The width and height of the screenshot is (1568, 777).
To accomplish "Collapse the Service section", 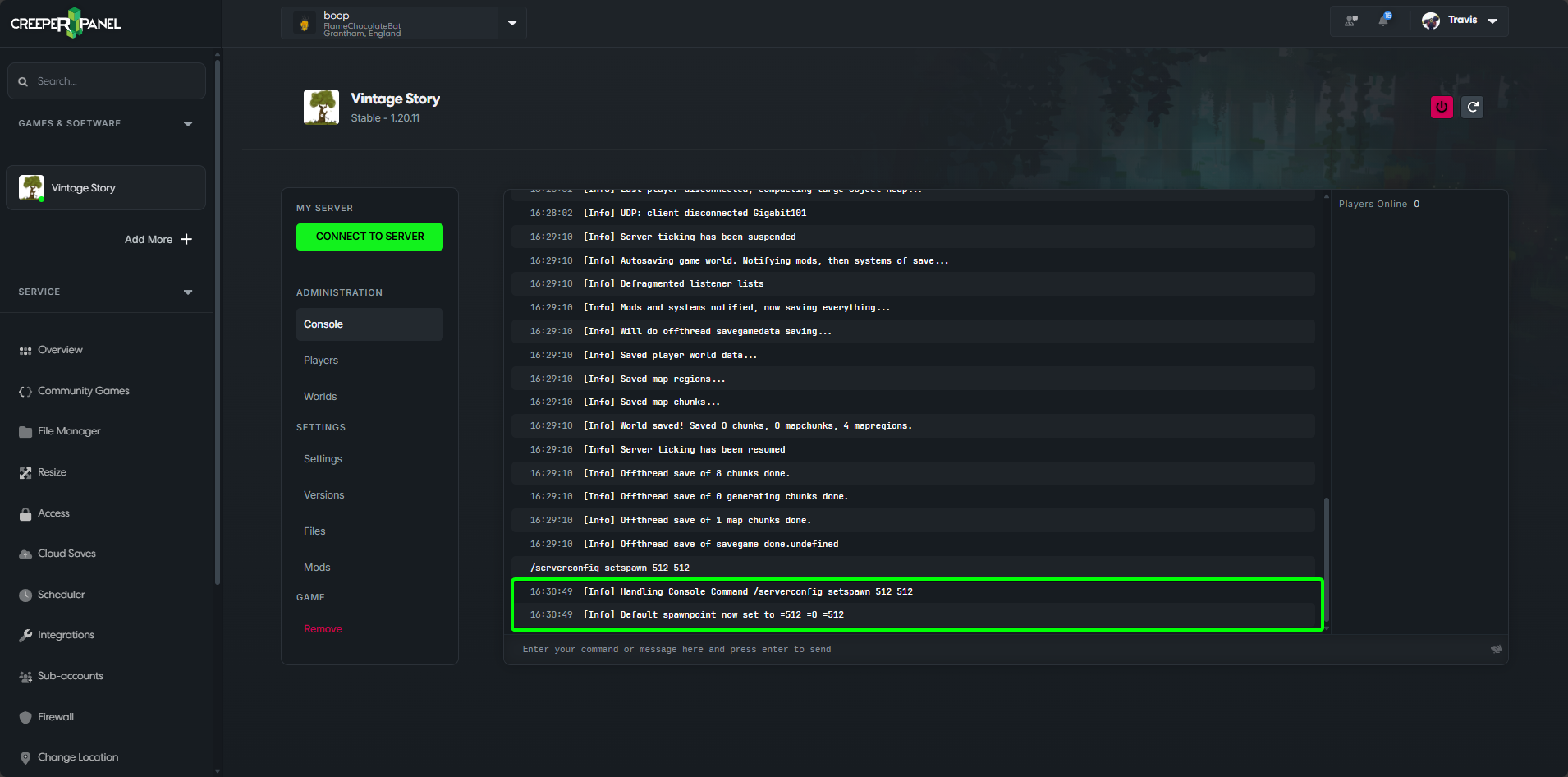I will point(188,292).
